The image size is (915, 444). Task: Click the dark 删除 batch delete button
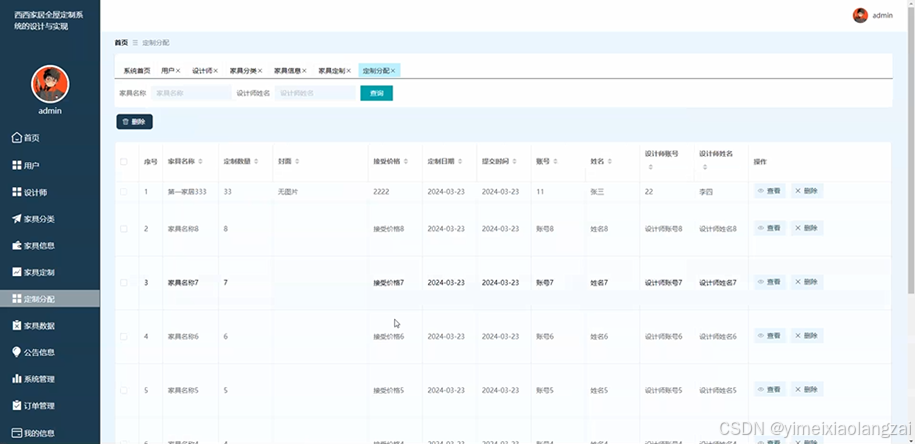(x=134, y=121)
